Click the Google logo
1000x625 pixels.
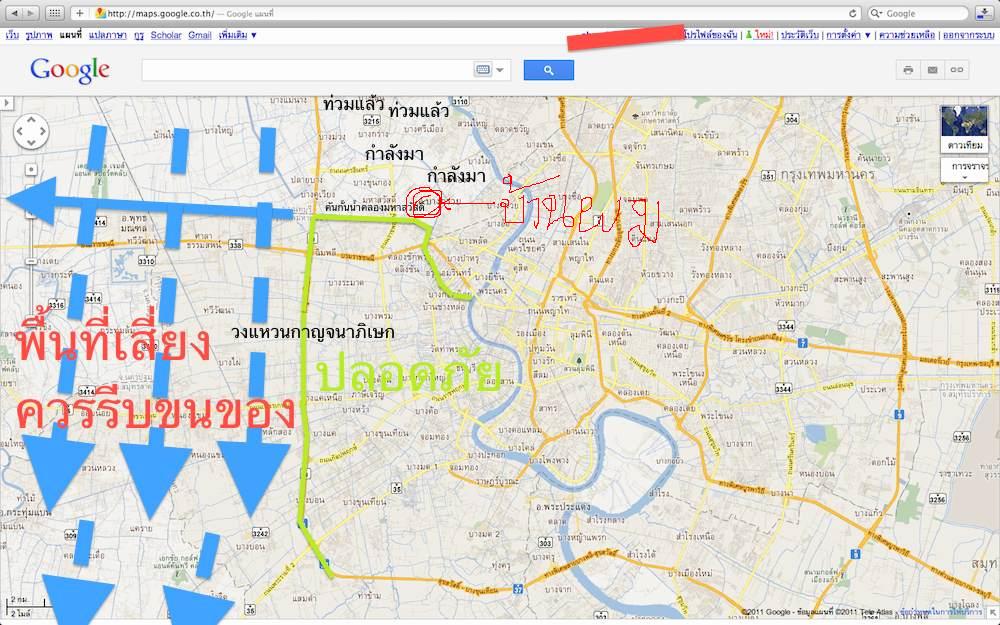70,70
